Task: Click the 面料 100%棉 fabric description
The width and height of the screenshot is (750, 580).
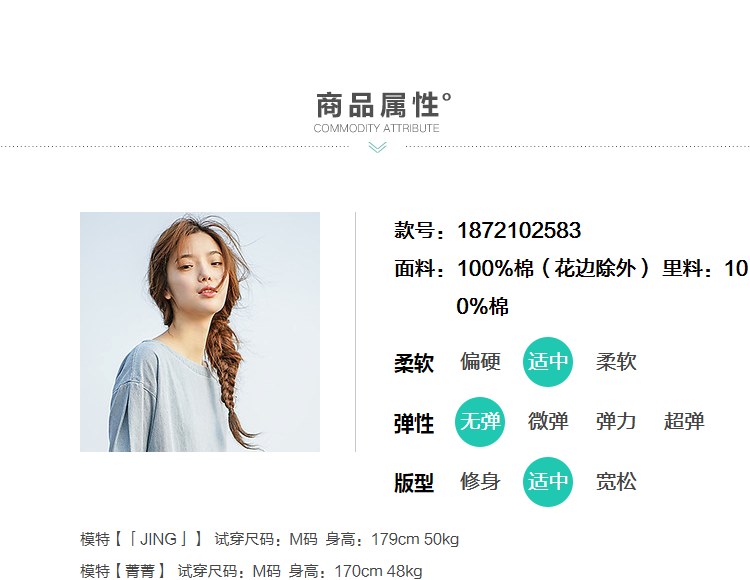Action: pyautogui.click(x=572, y=287)
